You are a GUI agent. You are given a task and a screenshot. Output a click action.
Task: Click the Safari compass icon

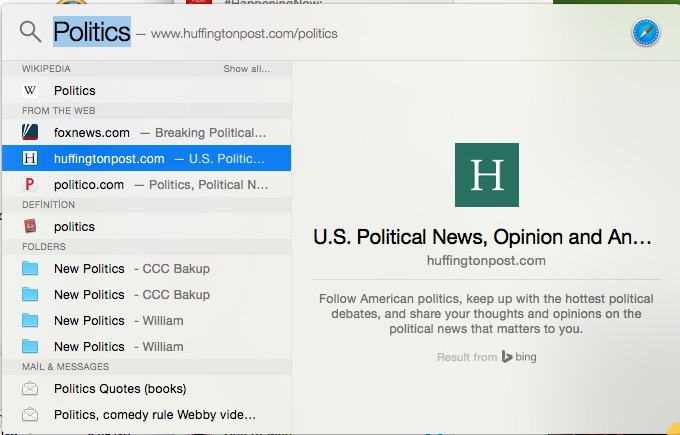coord(646,32)
